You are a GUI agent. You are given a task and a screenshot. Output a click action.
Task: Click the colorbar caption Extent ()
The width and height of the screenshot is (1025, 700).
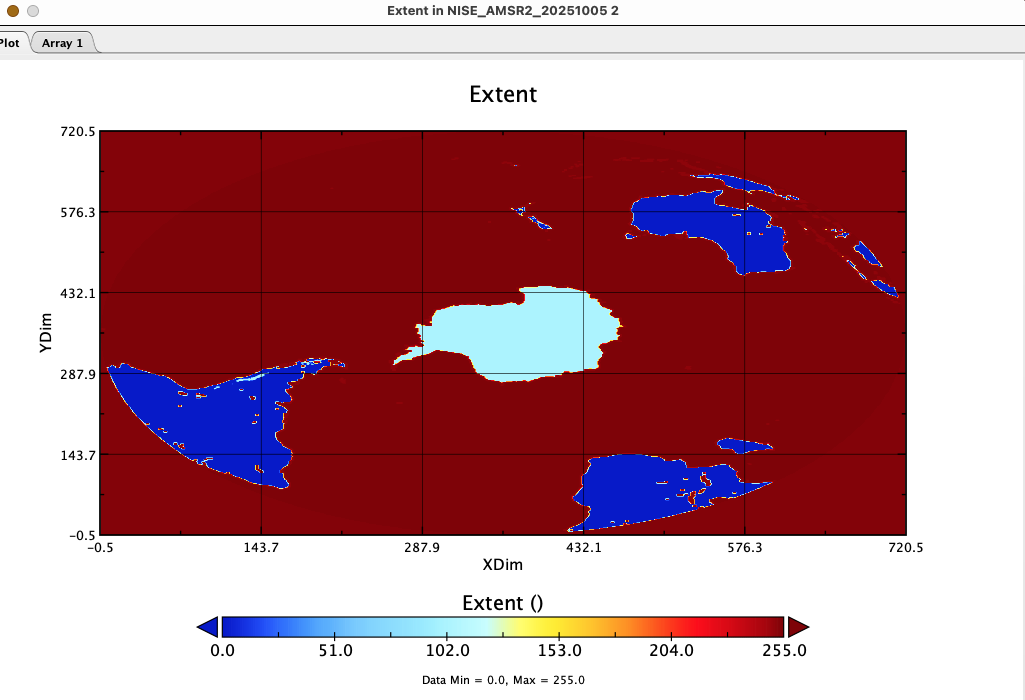pos(503,600)
